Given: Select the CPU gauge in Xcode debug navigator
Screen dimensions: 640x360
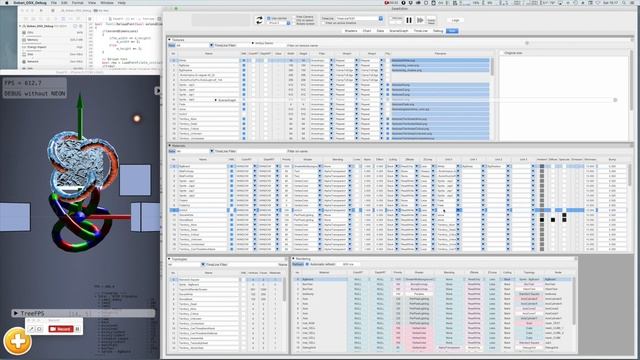Looking at the screenshot, I should [x=53, y=32].
